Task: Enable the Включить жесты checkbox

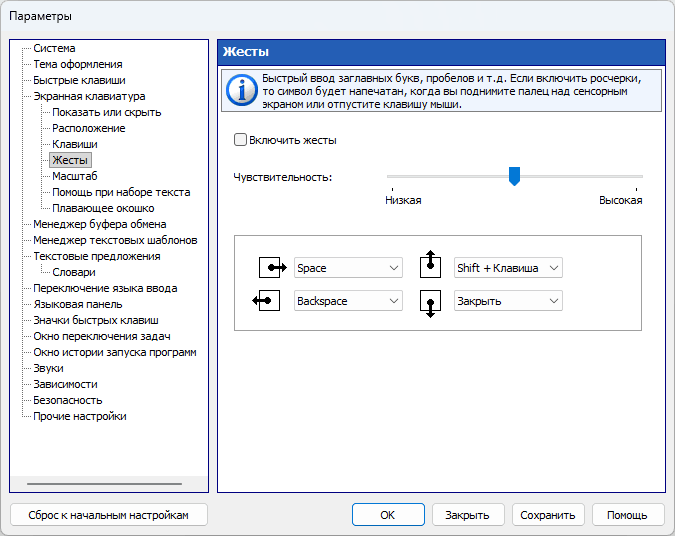Action: (240, 140)
